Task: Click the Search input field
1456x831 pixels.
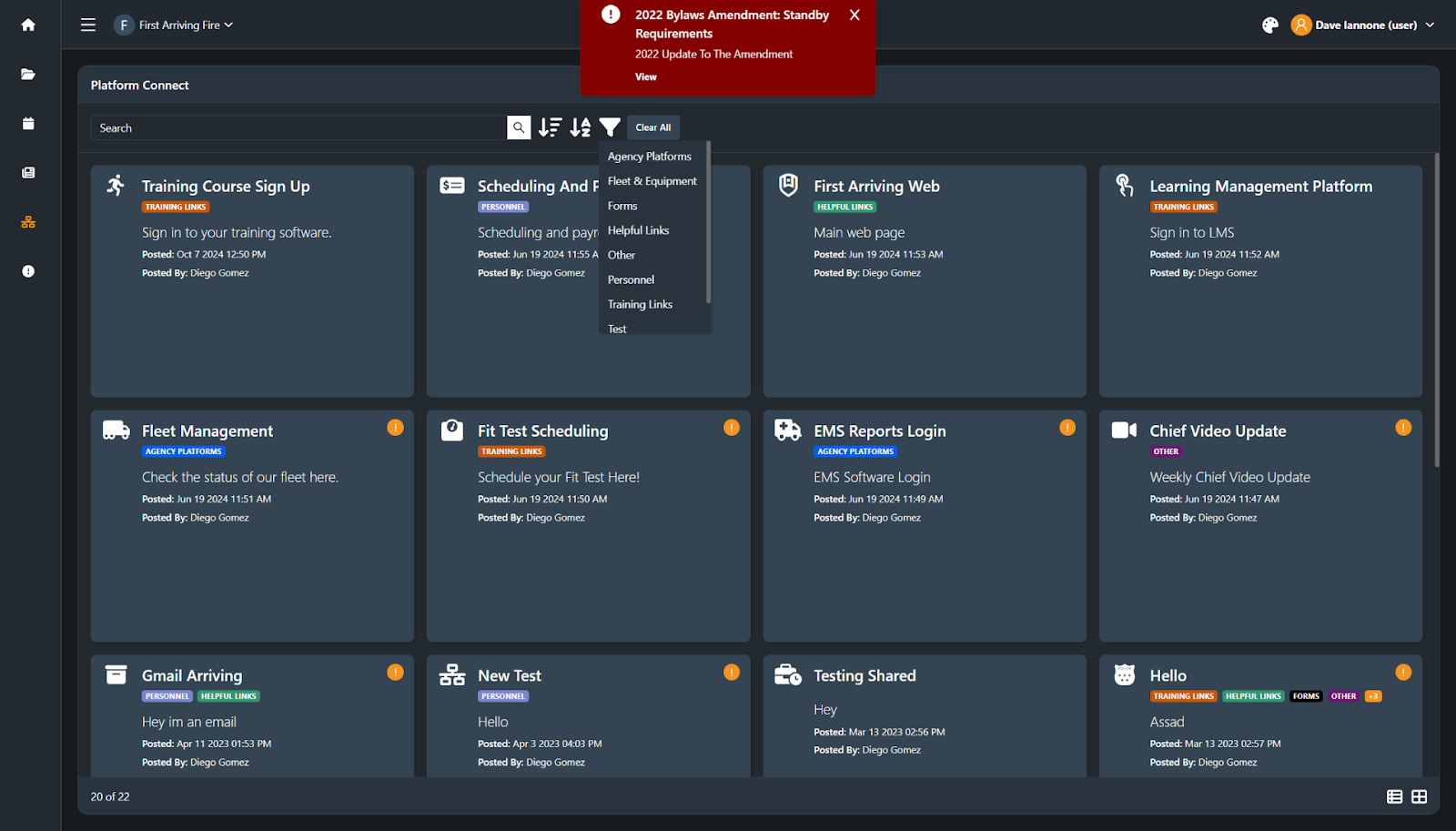Action: click(298, 127)
